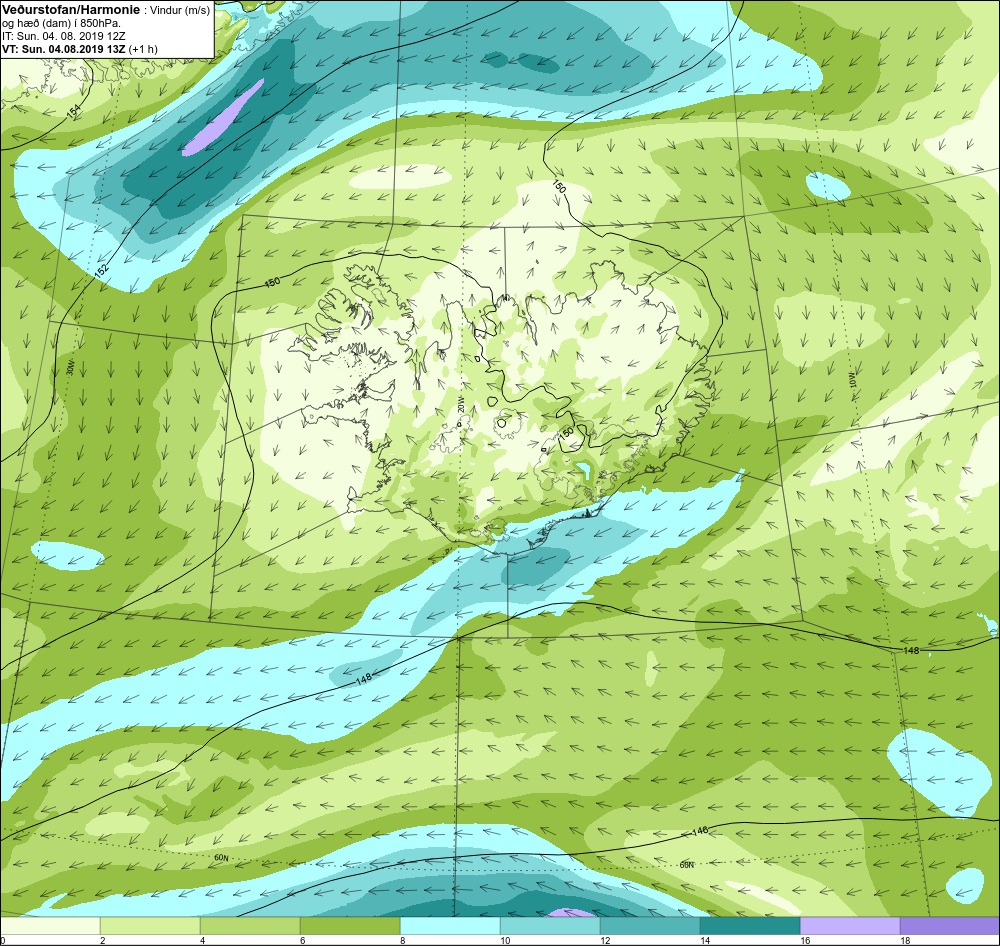
Task: Click the light purple 16–18 m/s legend swatch
Action: point(849,926)
